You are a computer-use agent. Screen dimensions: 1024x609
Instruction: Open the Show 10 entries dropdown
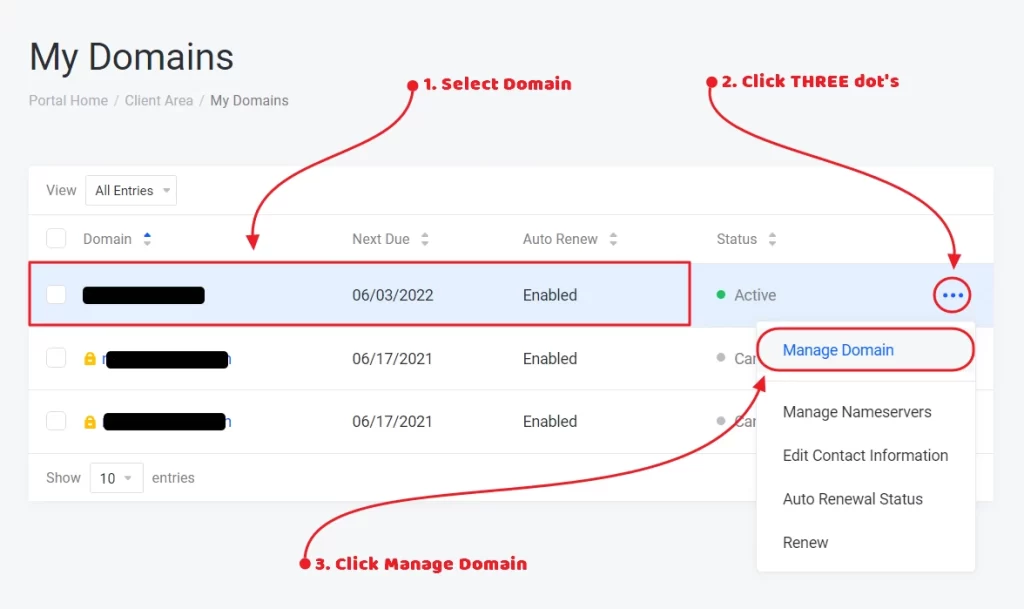116,478
